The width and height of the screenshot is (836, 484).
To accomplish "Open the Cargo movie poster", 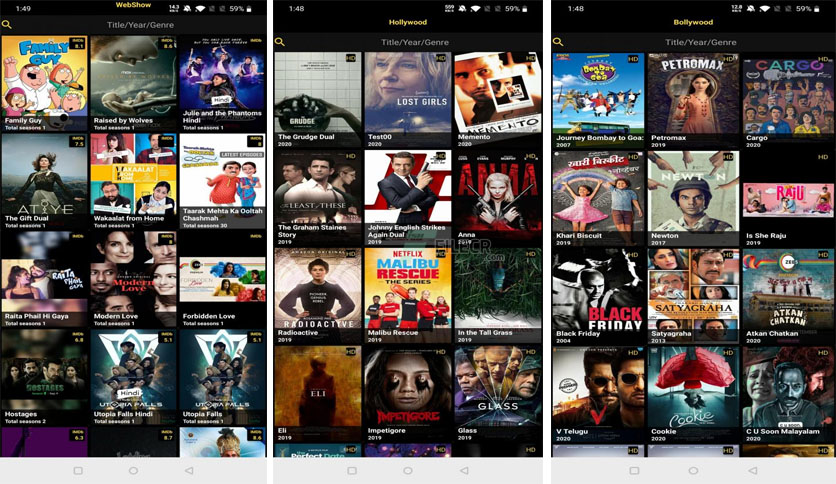I will pyautogui.click(x=788, y=101).
